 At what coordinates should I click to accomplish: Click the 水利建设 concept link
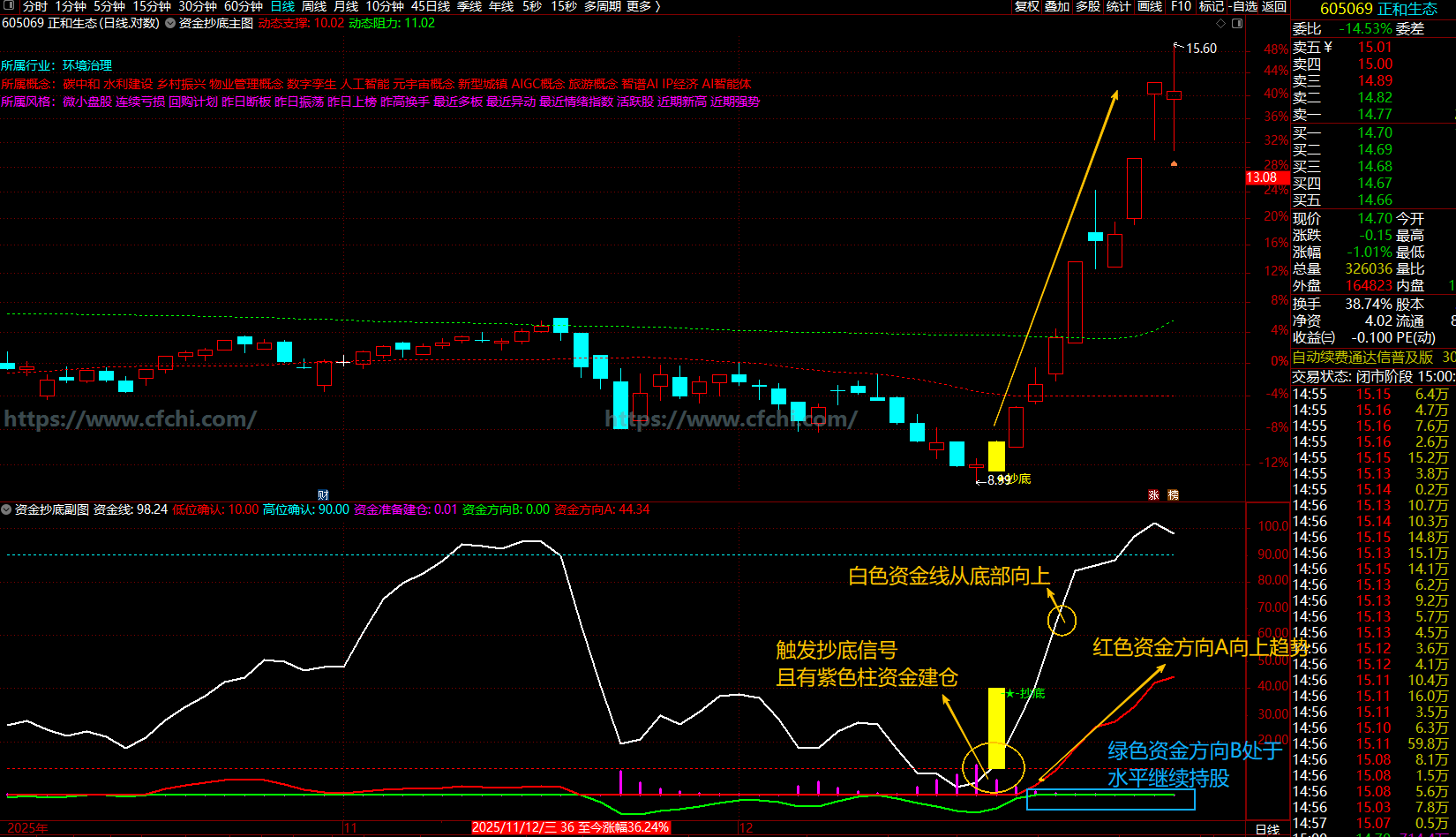pos(128,84)
